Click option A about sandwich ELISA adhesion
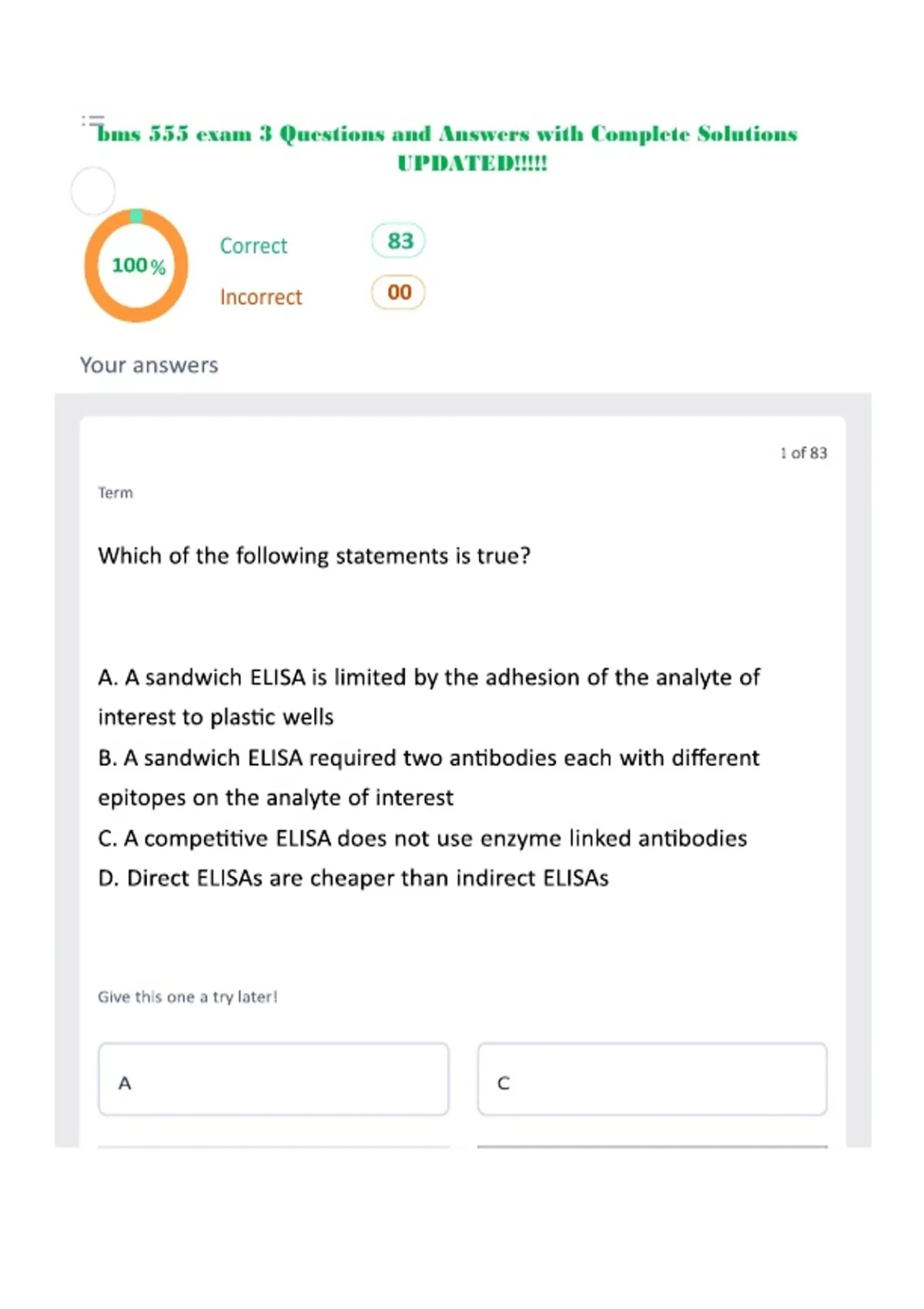This screenshot has height=1309, width=924. point(429,697)
